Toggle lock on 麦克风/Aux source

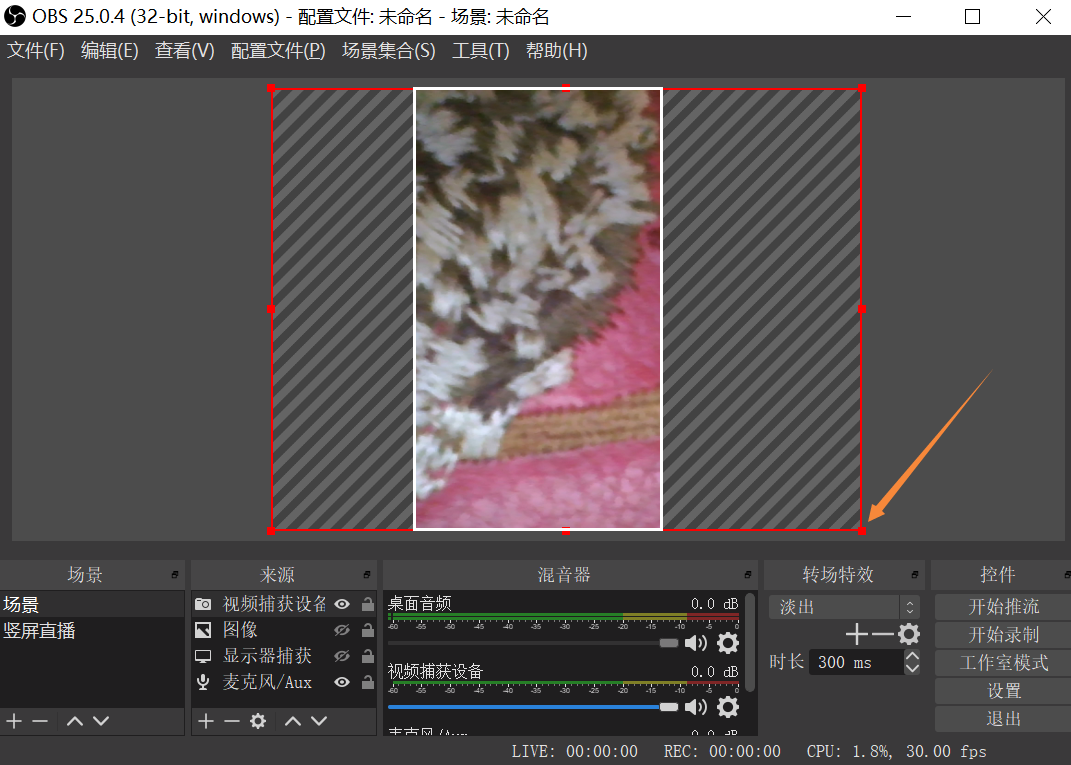click(367, 682)
